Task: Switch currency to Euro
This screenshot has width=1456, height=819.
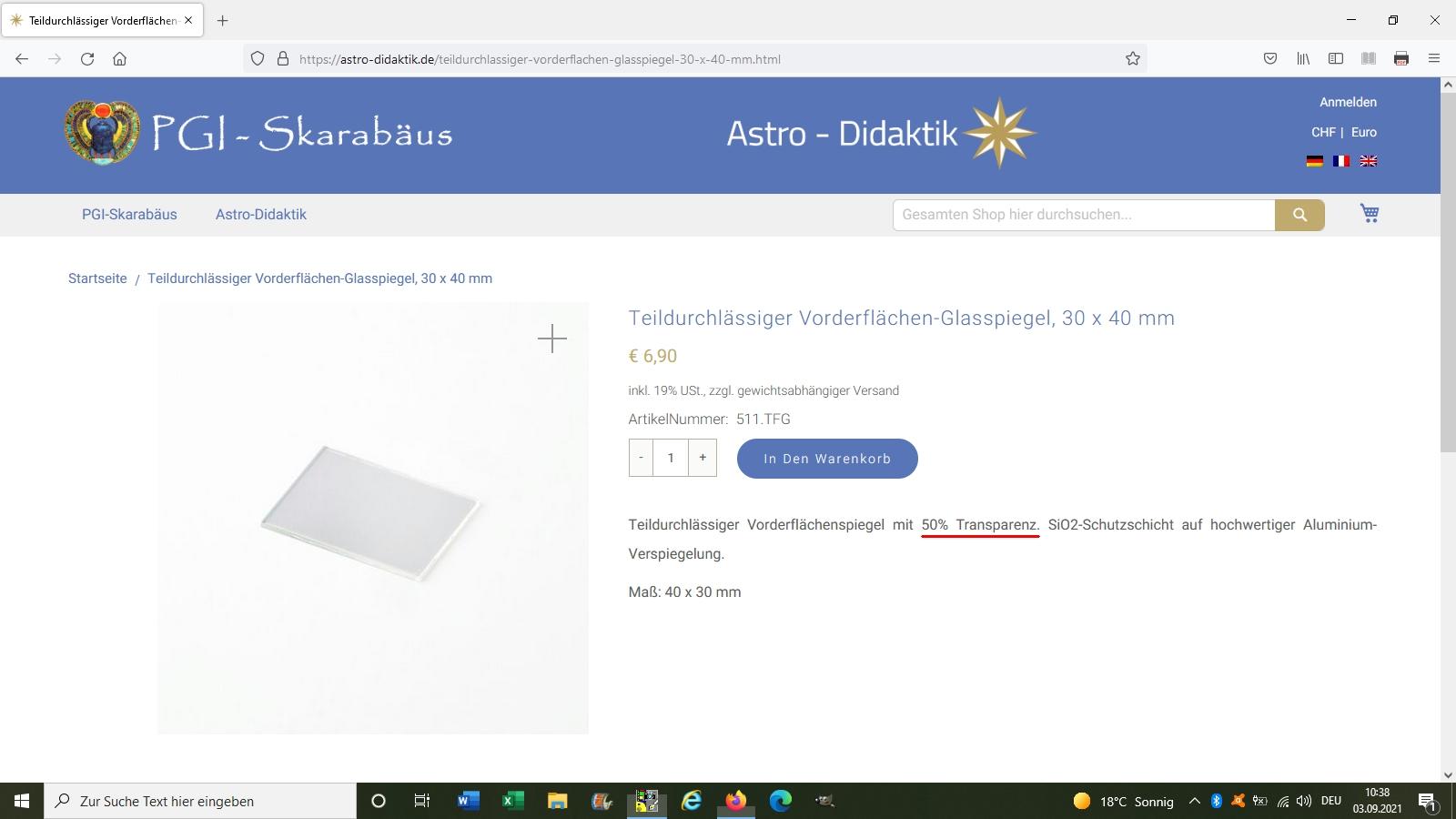Action: (1363, 132)
